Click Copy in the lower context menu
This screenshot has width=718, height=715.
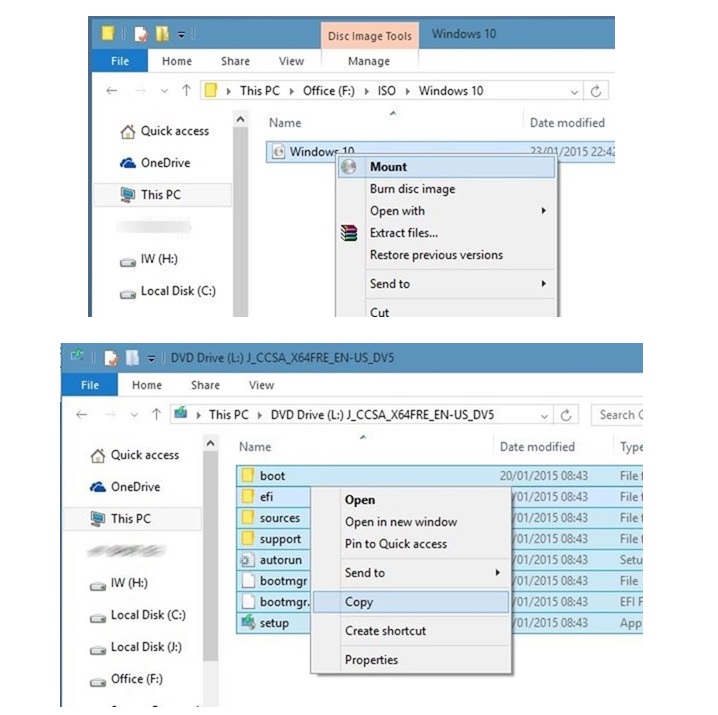(x=411, y=602)
